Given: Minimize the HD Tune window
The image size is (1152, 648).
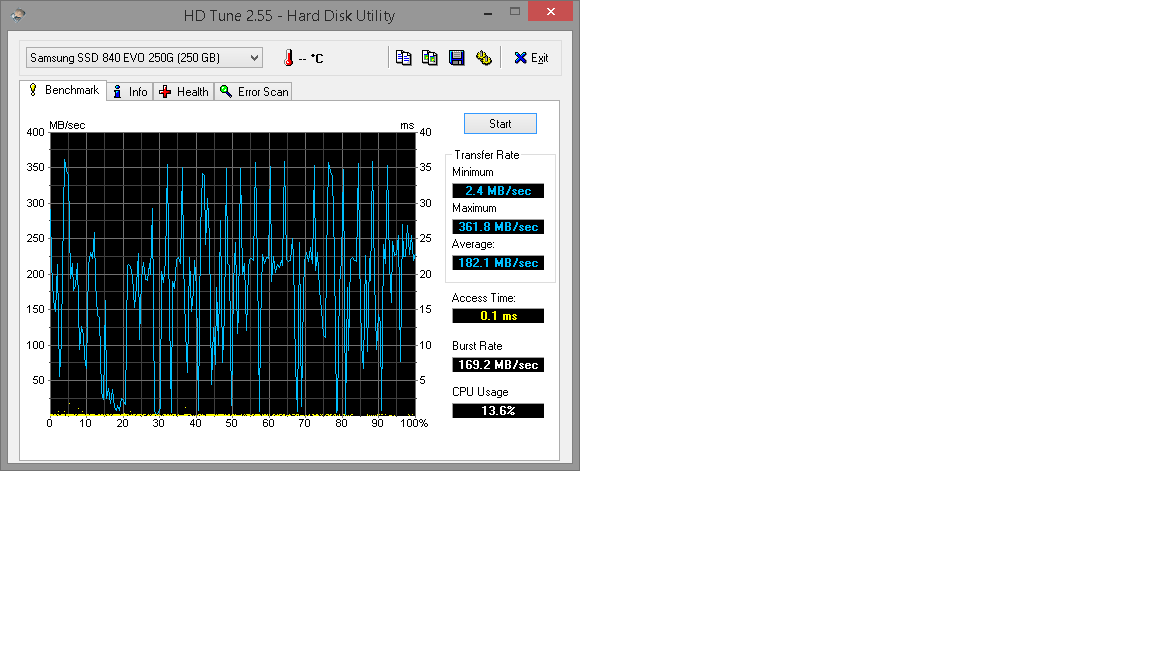Looking at the screenshot, I should click(488, 12).
